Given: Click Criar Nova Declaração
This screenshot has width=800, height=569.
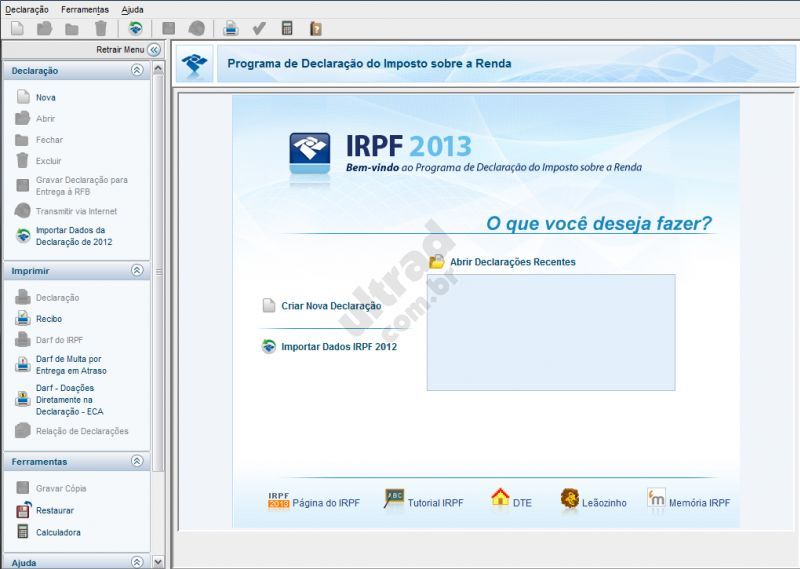Looking at the screenshot, I should 330,306.
